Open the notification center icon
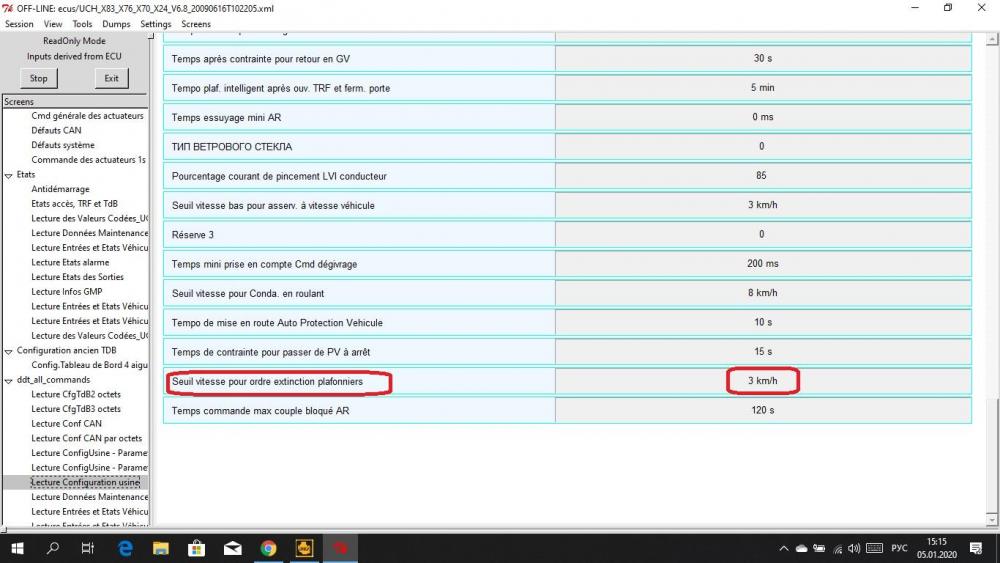Image resolution: width=1000 pixels, height=563 pixels. tap(976, 548)
